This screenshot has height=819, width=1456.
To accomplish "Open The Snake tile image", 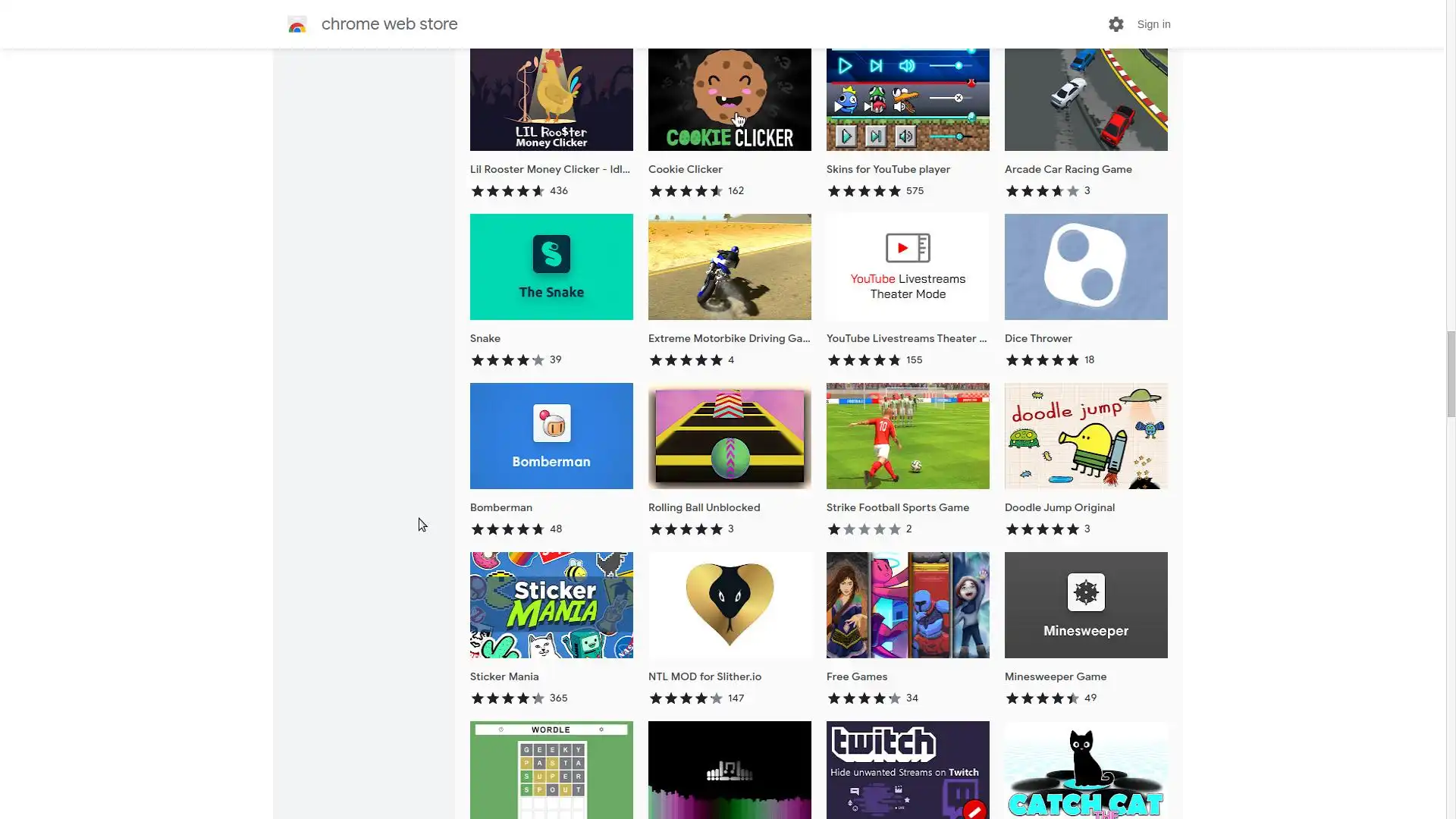I will click(x=551, y=267).
